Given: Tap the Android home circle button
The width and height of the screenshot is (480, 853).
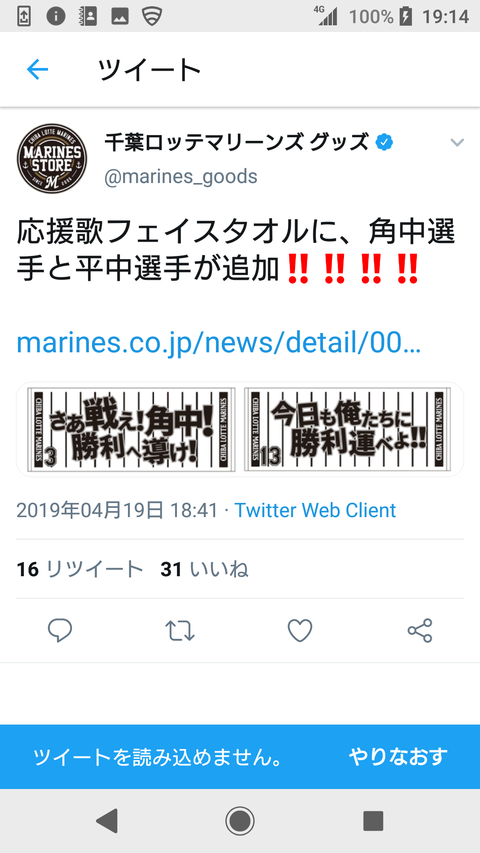Looking at the screenshot, I should (x=239, y=820).
